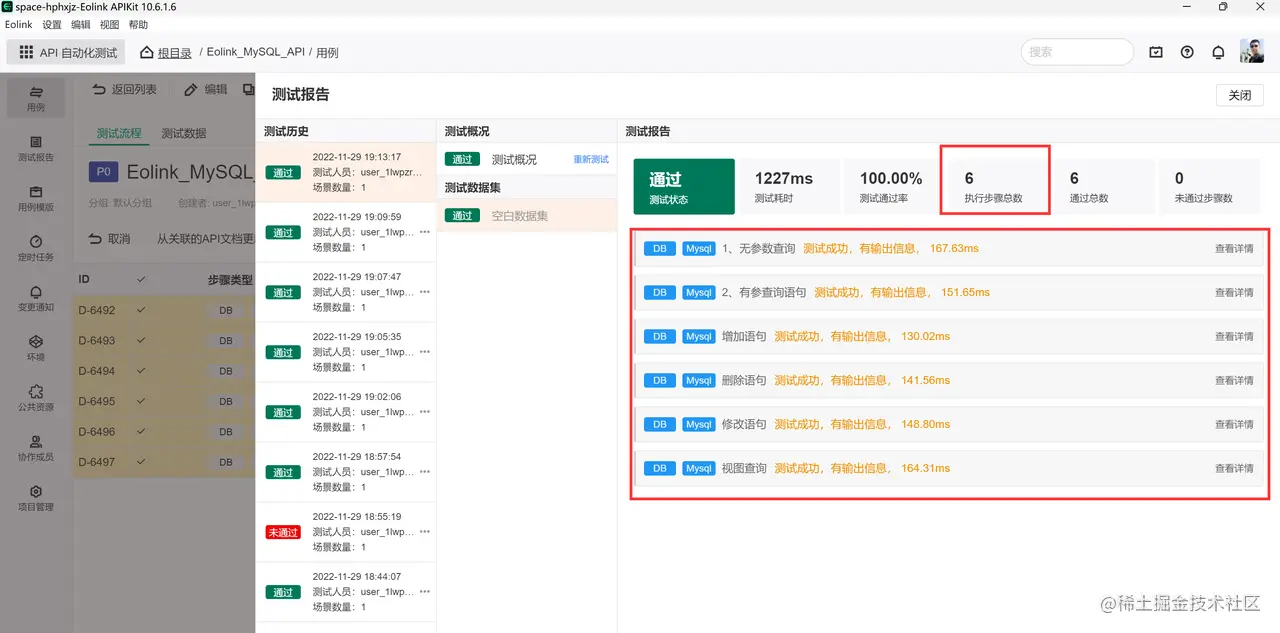1280x633 pixels.
Task: Open the notifications bell icon
Action: (1218, 52)
